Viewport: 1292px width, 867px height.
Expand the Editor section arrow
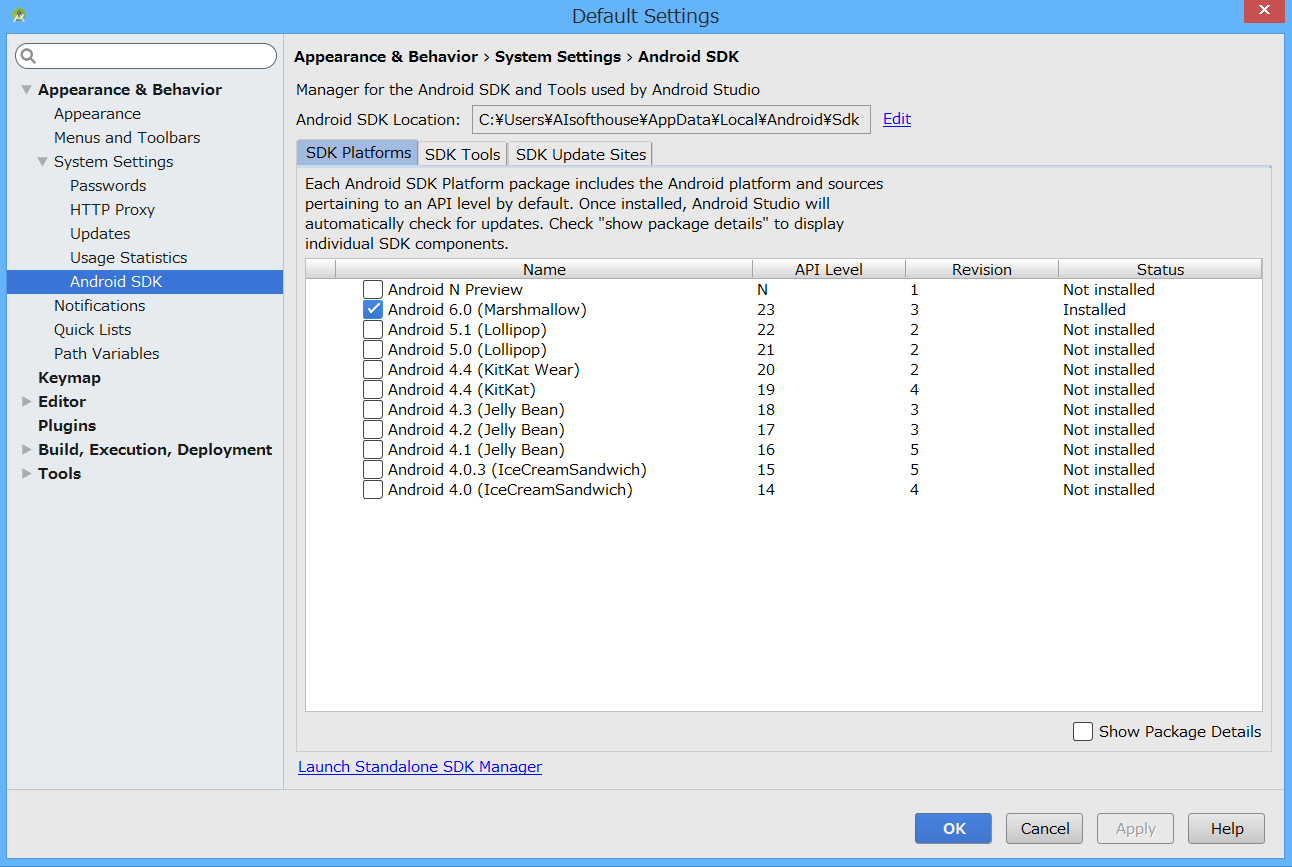click(27, 402)
